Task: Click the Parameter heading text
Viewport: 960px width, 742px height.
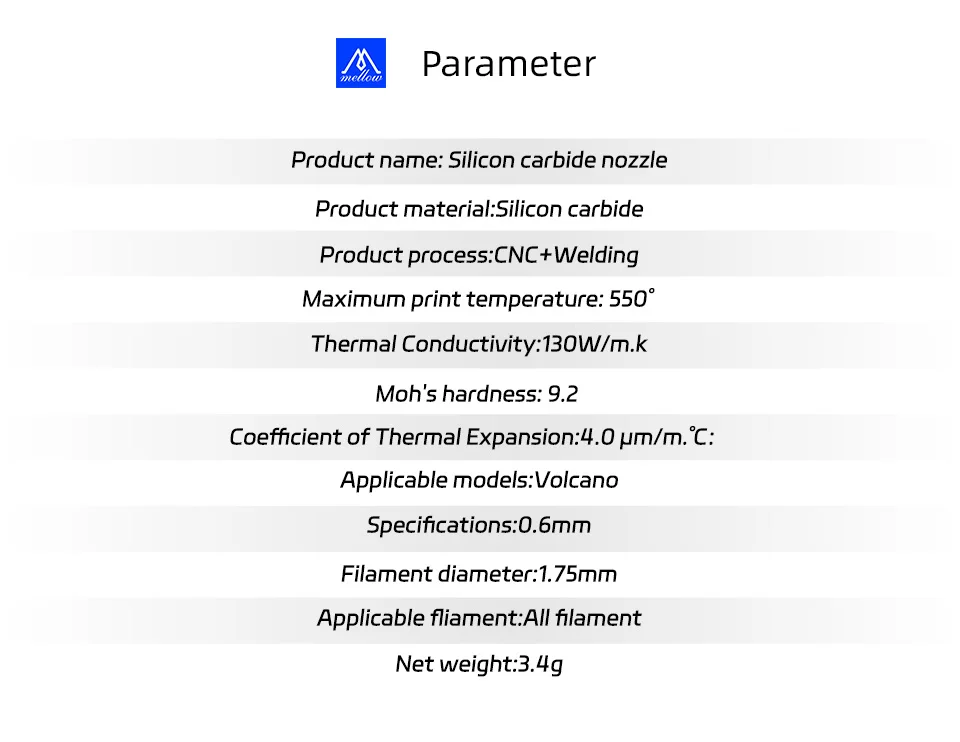Action: point(509,64)
